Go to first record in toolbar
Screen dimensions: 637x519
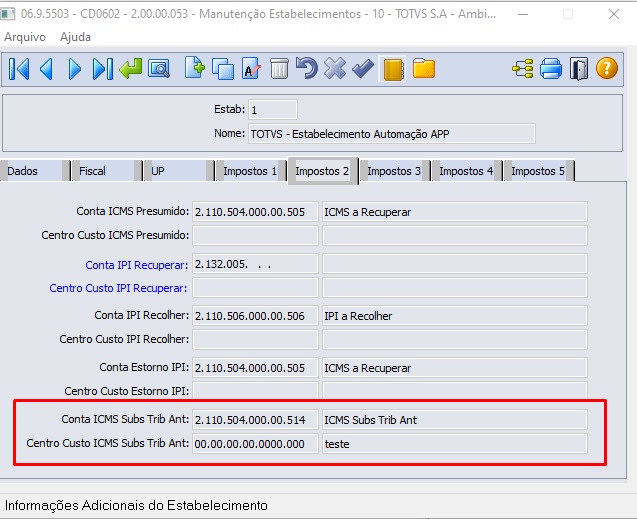(x=19, y=69)
